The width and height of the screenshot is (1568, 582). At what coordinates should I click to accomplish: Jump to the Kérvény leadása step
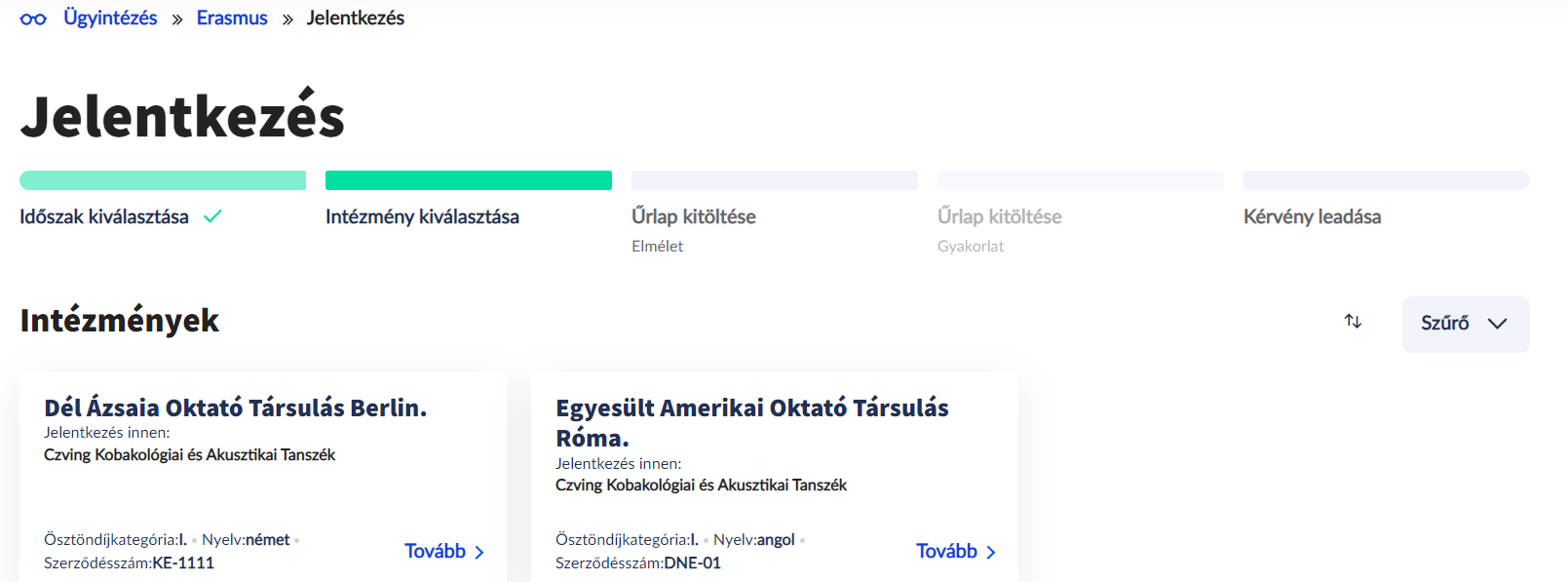1312,216
